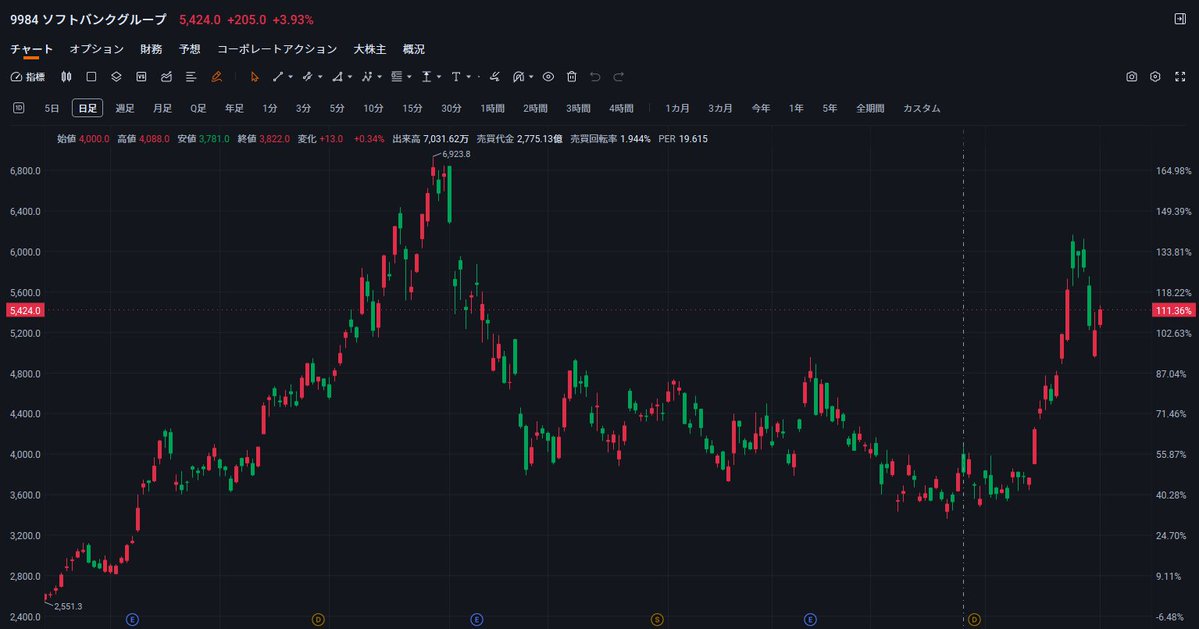The width and height of the screenshot is (1199, 629).
Task: Open the square chart layout icon
Action: click(x=91, y=76)
